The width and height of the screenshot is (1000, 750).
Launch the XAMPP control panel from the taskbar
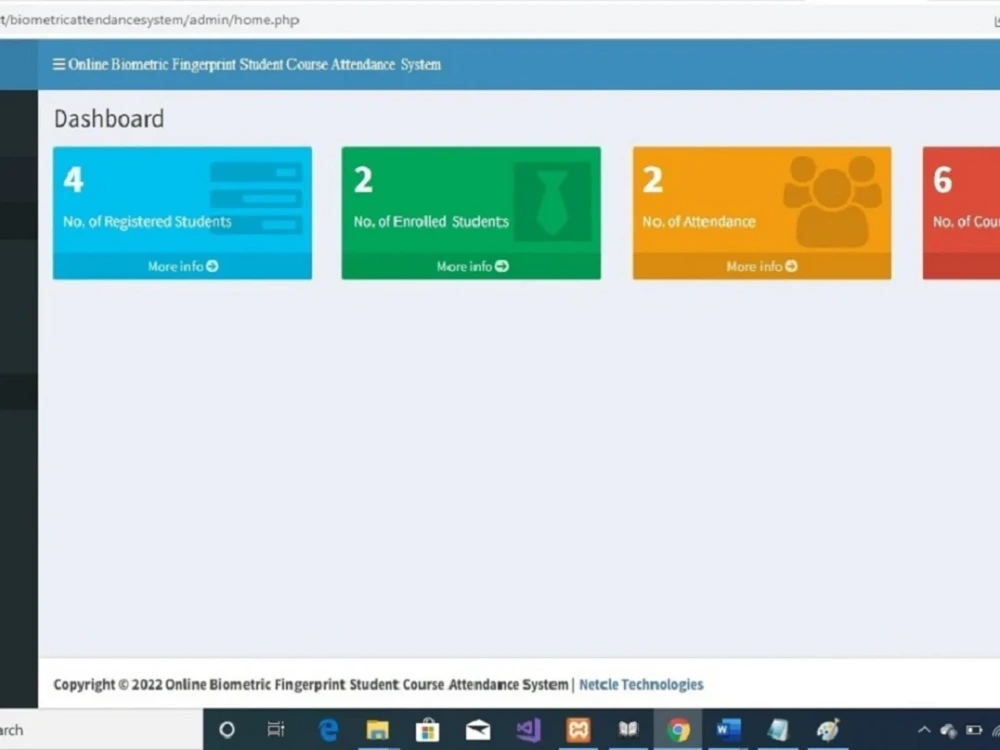coord(578,729)
